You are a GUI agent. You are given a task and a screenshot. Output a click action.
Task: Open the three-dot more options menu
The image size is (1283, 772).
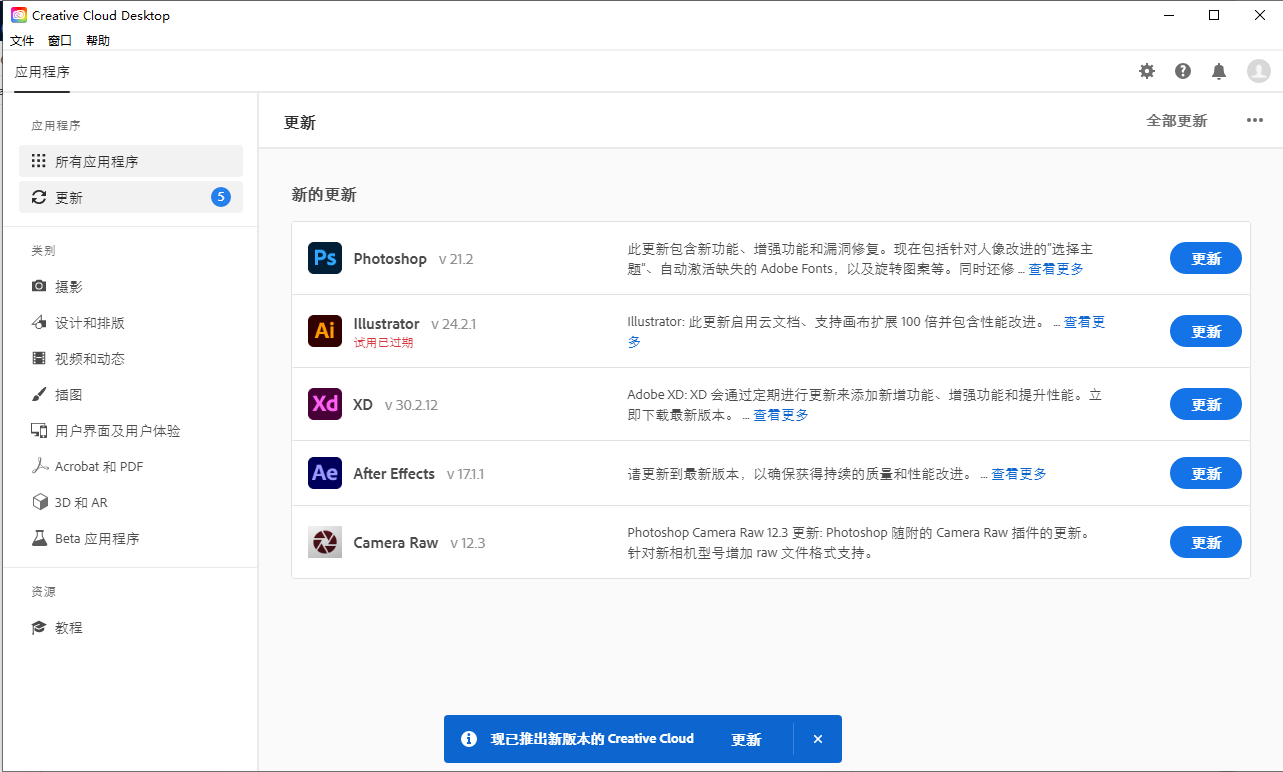pyautogui.click(x=1255, y=121)
